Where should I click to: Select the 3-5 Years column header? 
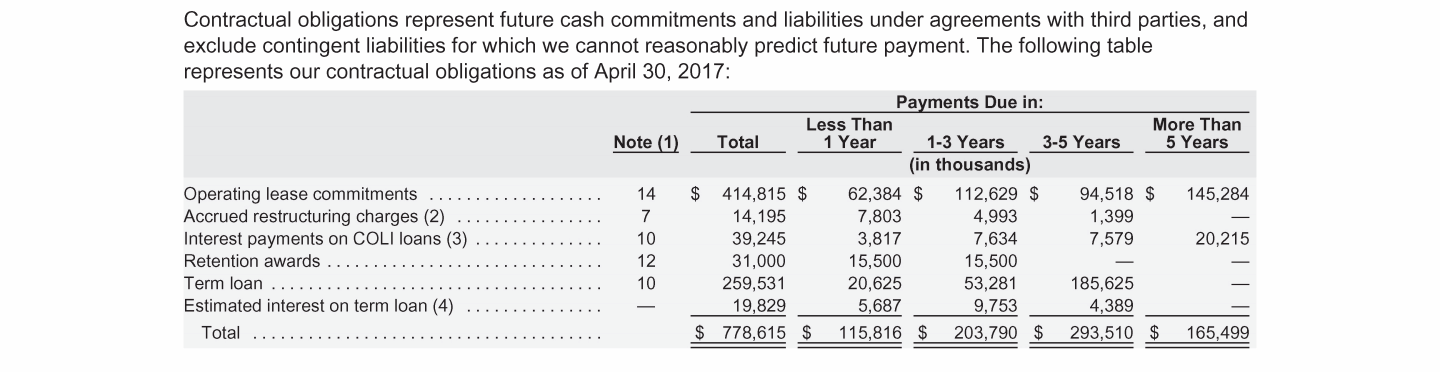click(1081, 142)
